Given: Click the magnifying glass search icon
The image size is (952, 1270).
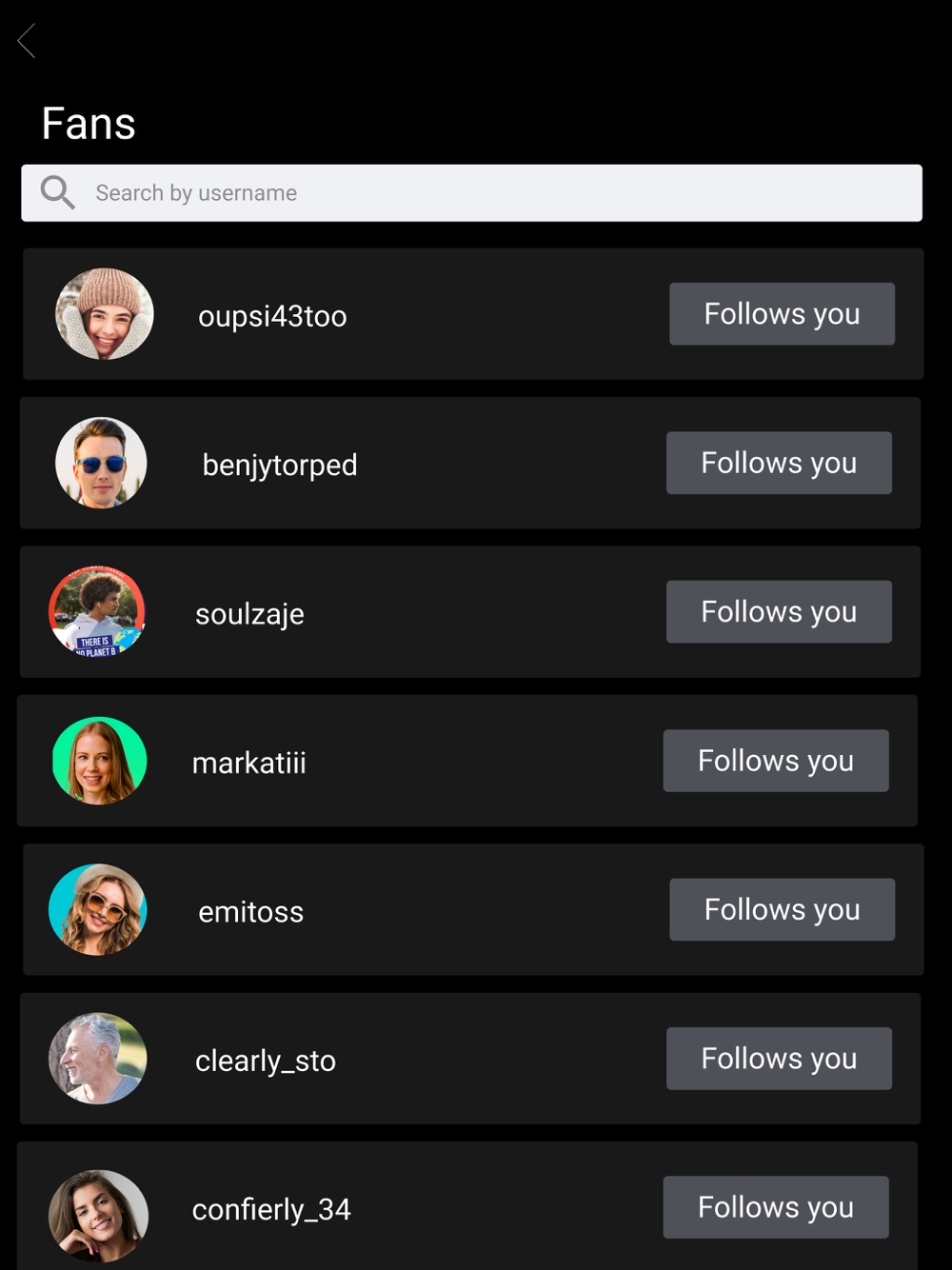Looking at the screenshot, I should click(x=57, y=192).
